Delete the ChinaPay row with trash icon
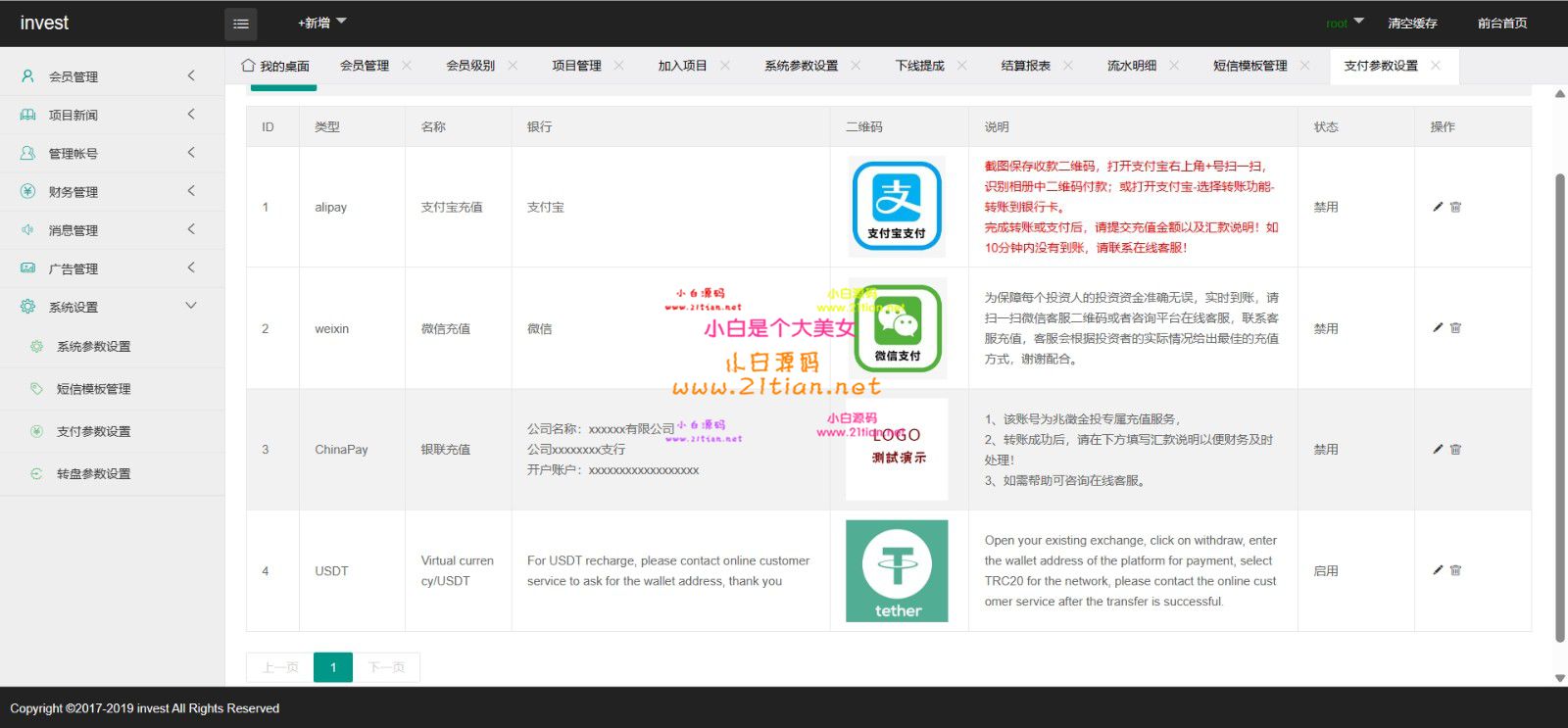Image resolution: width=1568 pixels, height=728 pixels. pos(1455,449)
